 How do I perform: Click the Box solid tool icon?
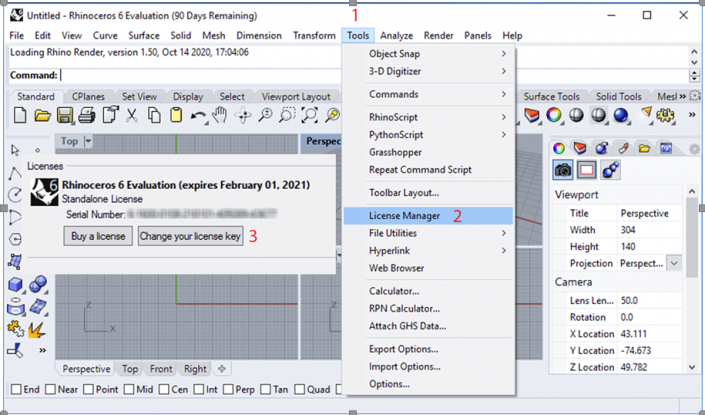[x=17, y=285]
